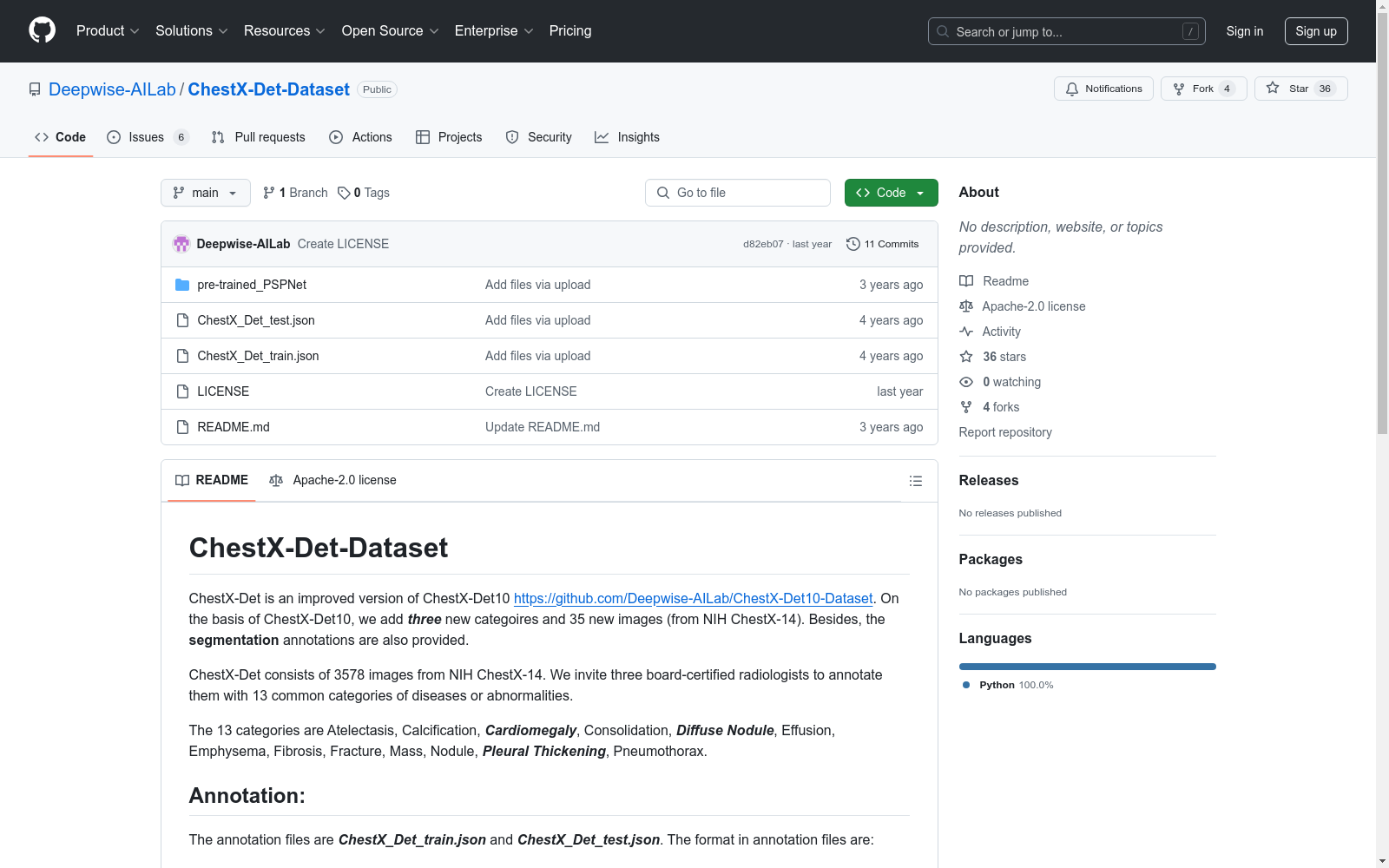1389x868 pixels.
Task: Click the fork icon beside 4 forks
Action: coord(966,407)
